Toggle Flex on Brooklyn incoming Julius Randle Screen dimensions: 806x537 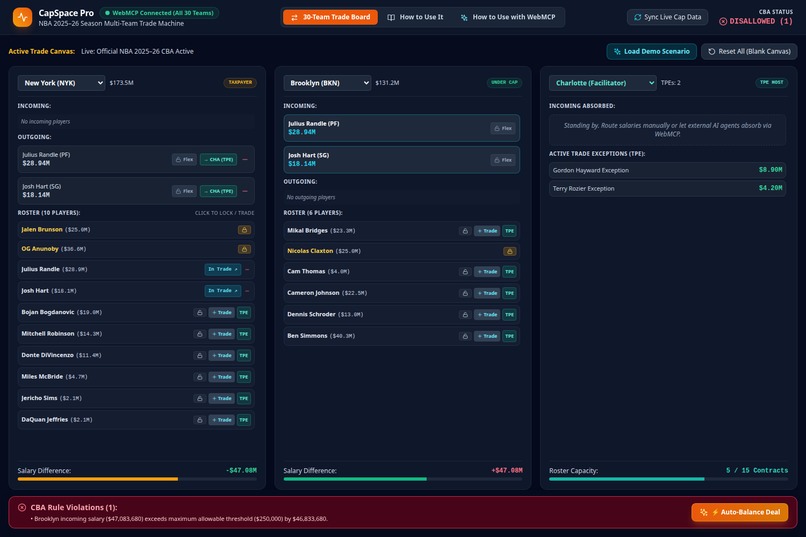click(503, 128)
